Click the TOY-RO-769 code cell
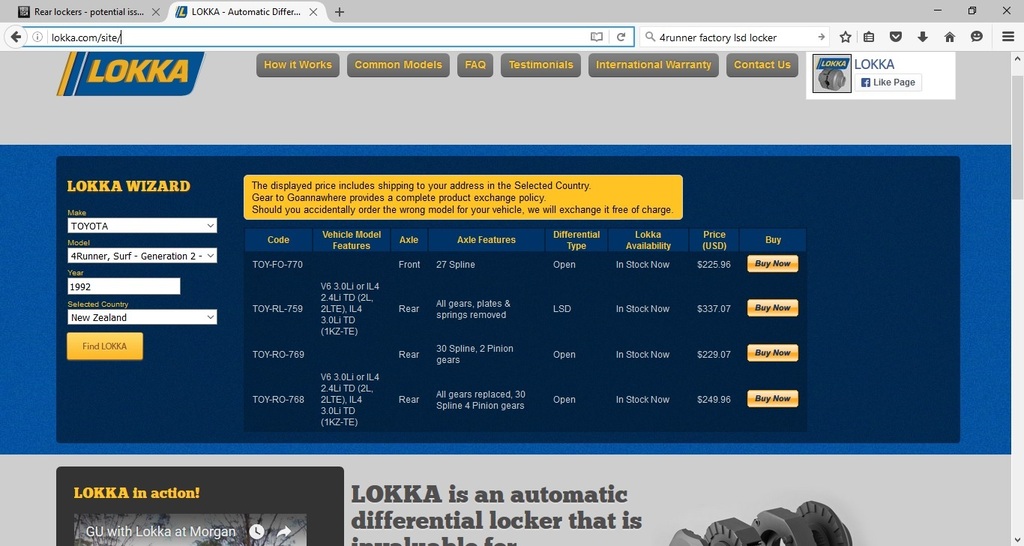The width and height of the screenshot is (1024, 546). [278, 355]
